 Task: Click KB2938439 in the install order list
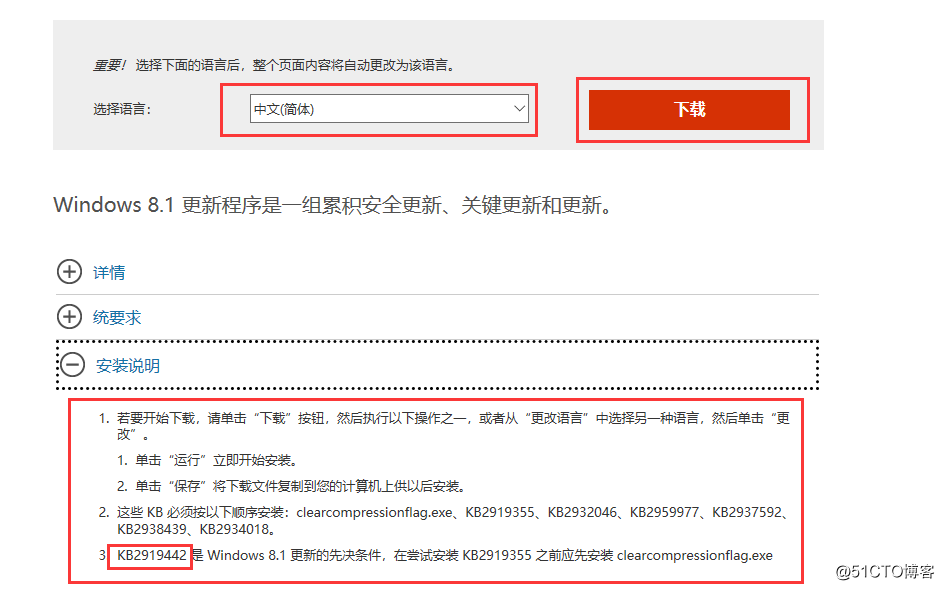pos(152,529)
